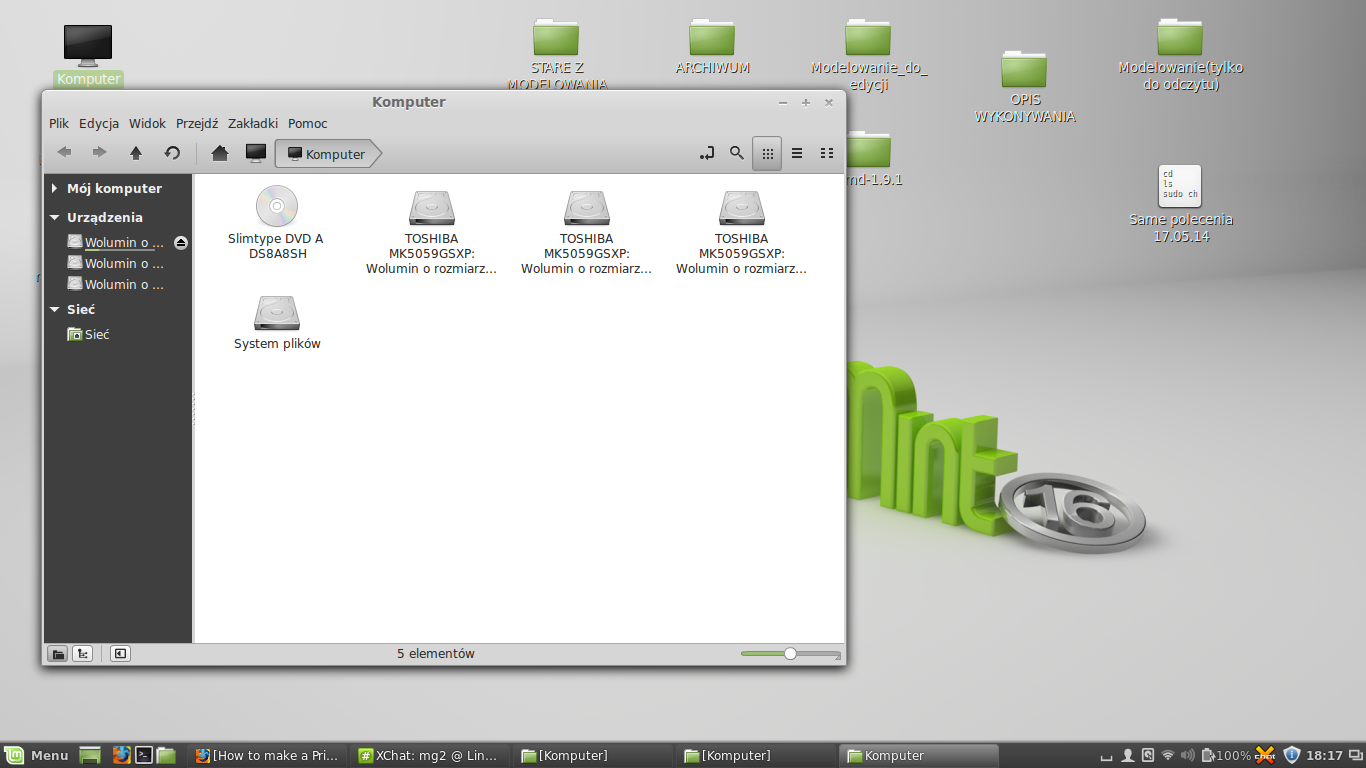
Task: Select the OPIS WYKONYWANIA desktop folder
Action: click(x=1025, y=86)
